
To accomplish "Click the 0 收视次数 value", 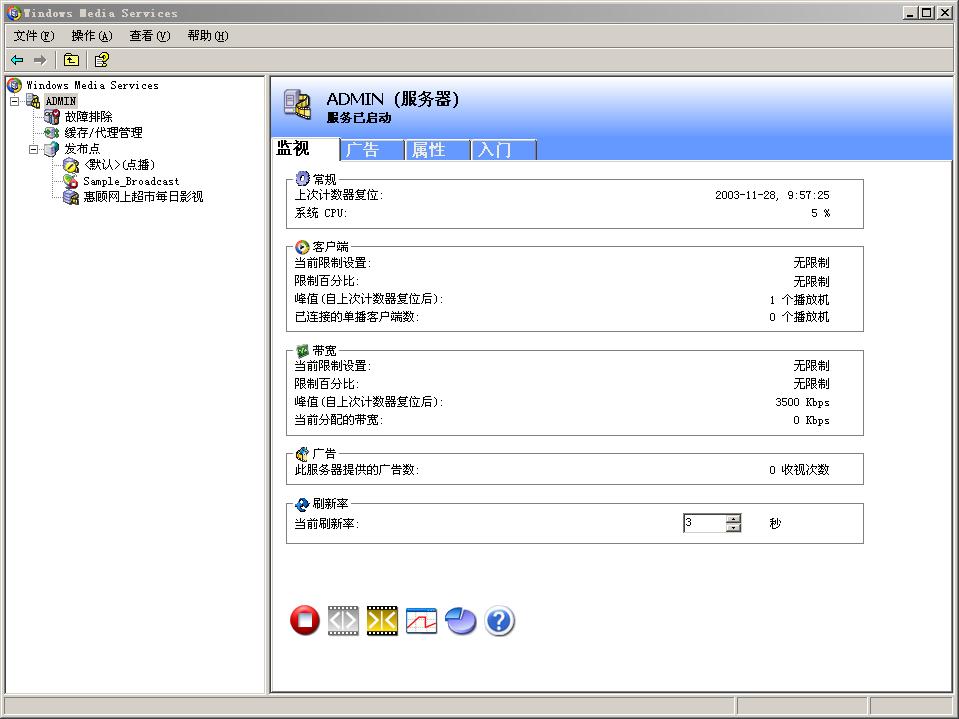I will click(799, 470).
